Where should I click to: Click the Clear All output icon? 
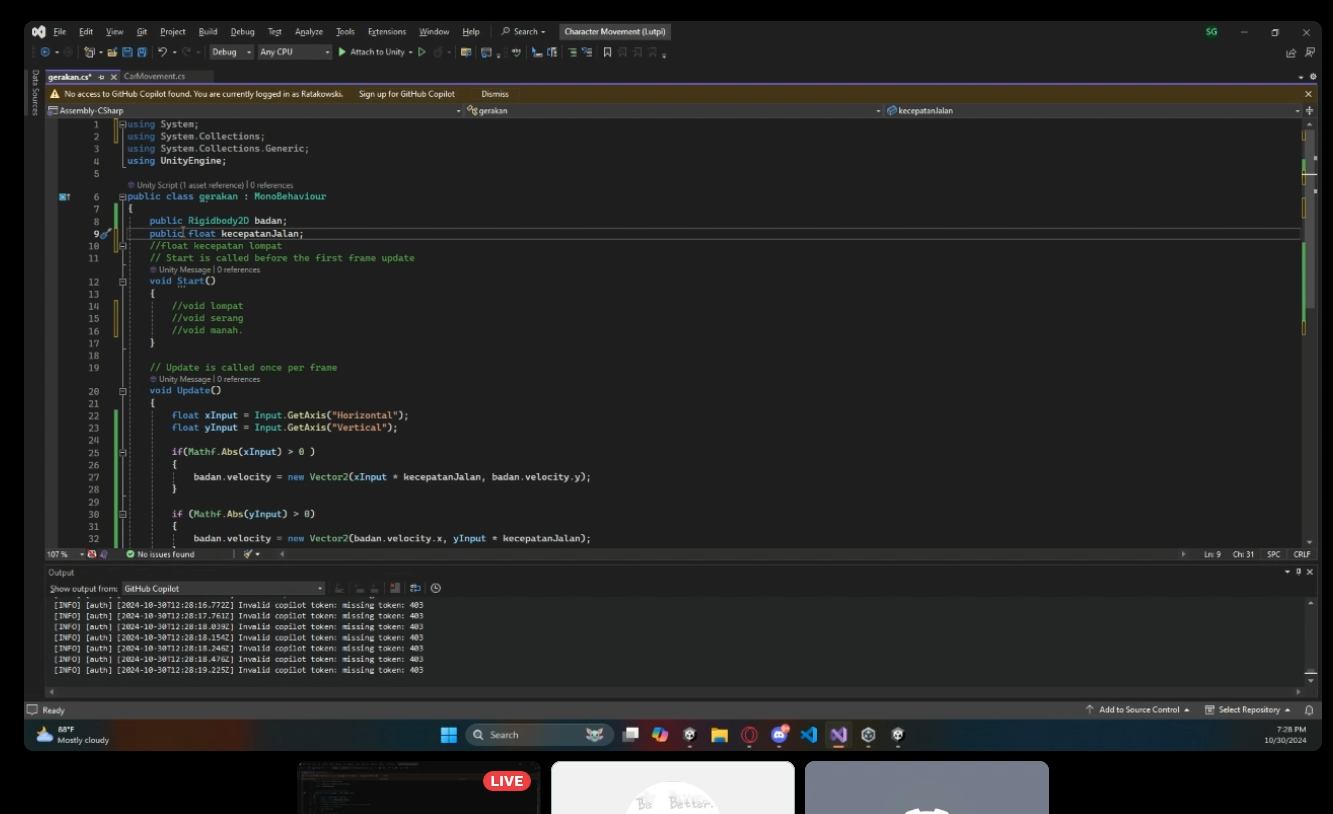(396, 588)
